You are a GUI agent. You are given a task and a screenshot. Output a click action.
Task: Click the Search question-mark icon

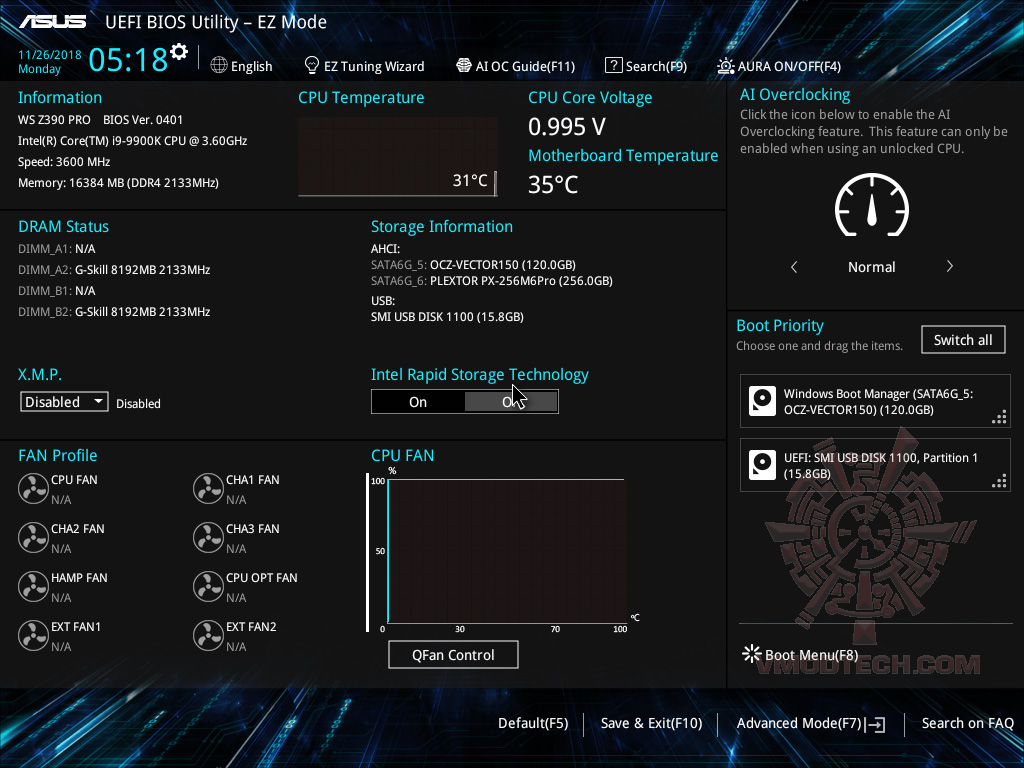point(613,65)
